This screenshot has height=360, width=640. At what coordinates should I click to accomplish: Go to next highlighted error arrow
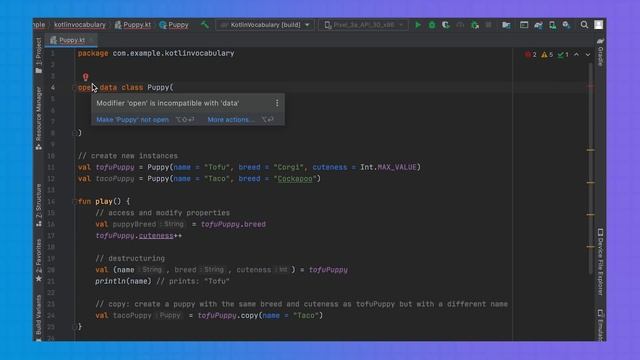coord(588,54)
